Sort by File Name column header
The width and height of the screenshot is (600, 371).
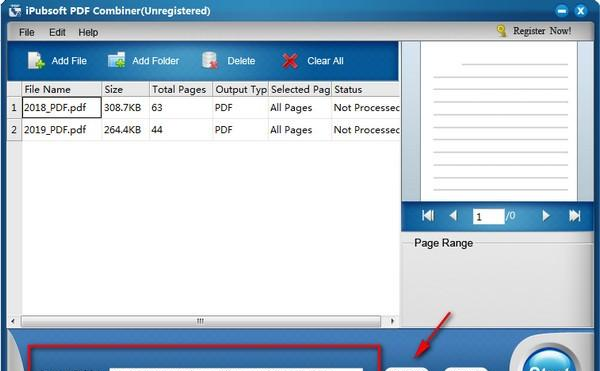tap(62, 89)
